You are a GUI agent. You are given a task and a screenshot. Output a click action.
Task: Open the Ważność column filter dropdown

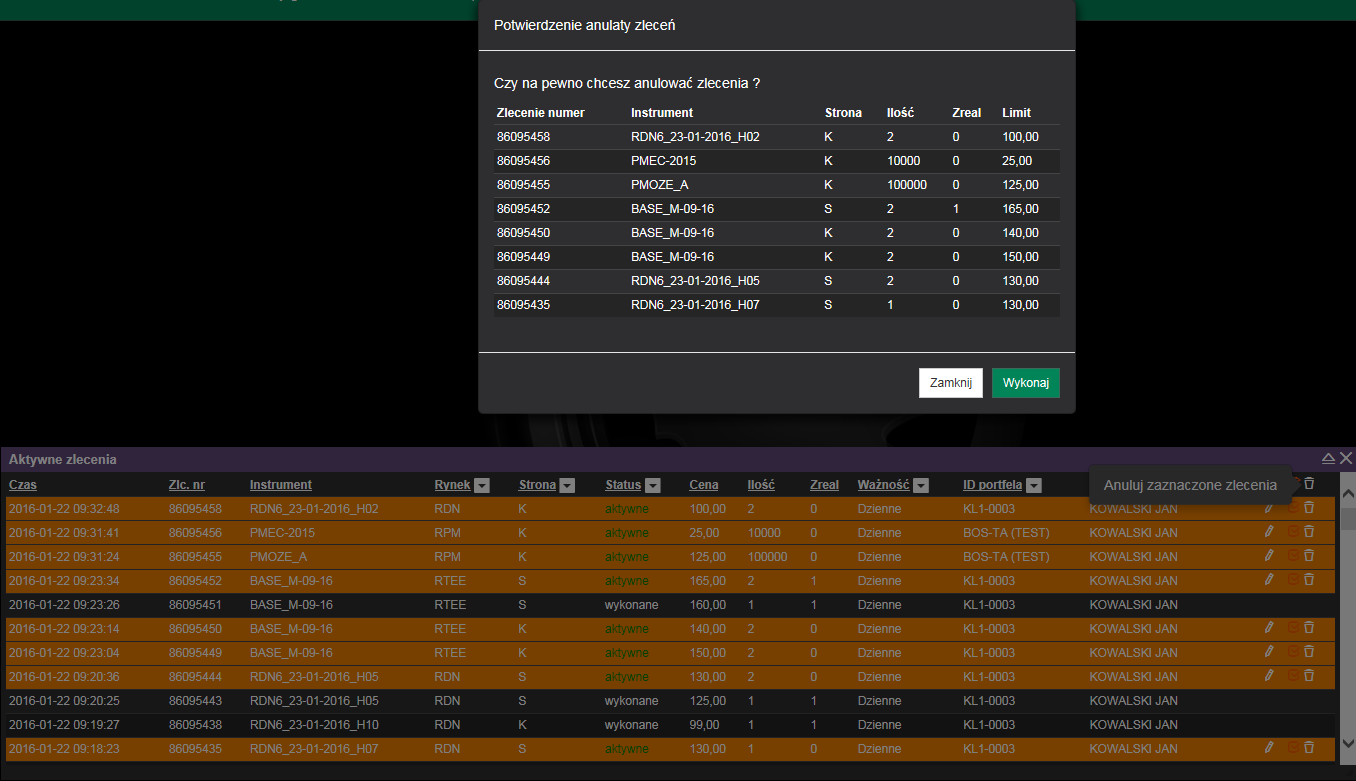(x=921, y=485)
